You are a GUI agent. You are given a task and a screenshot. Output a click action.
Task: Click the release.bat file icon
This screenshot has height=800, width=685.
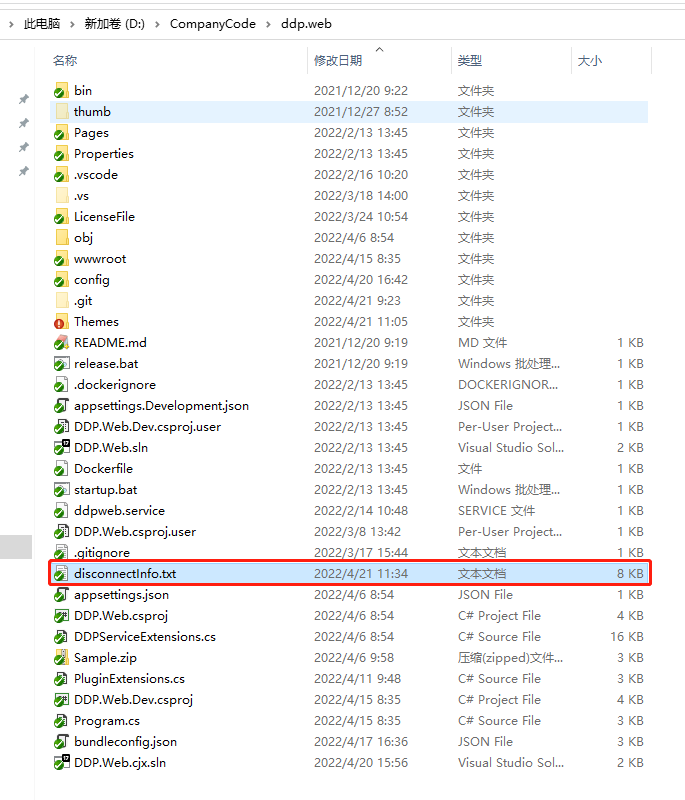point(61,364)
